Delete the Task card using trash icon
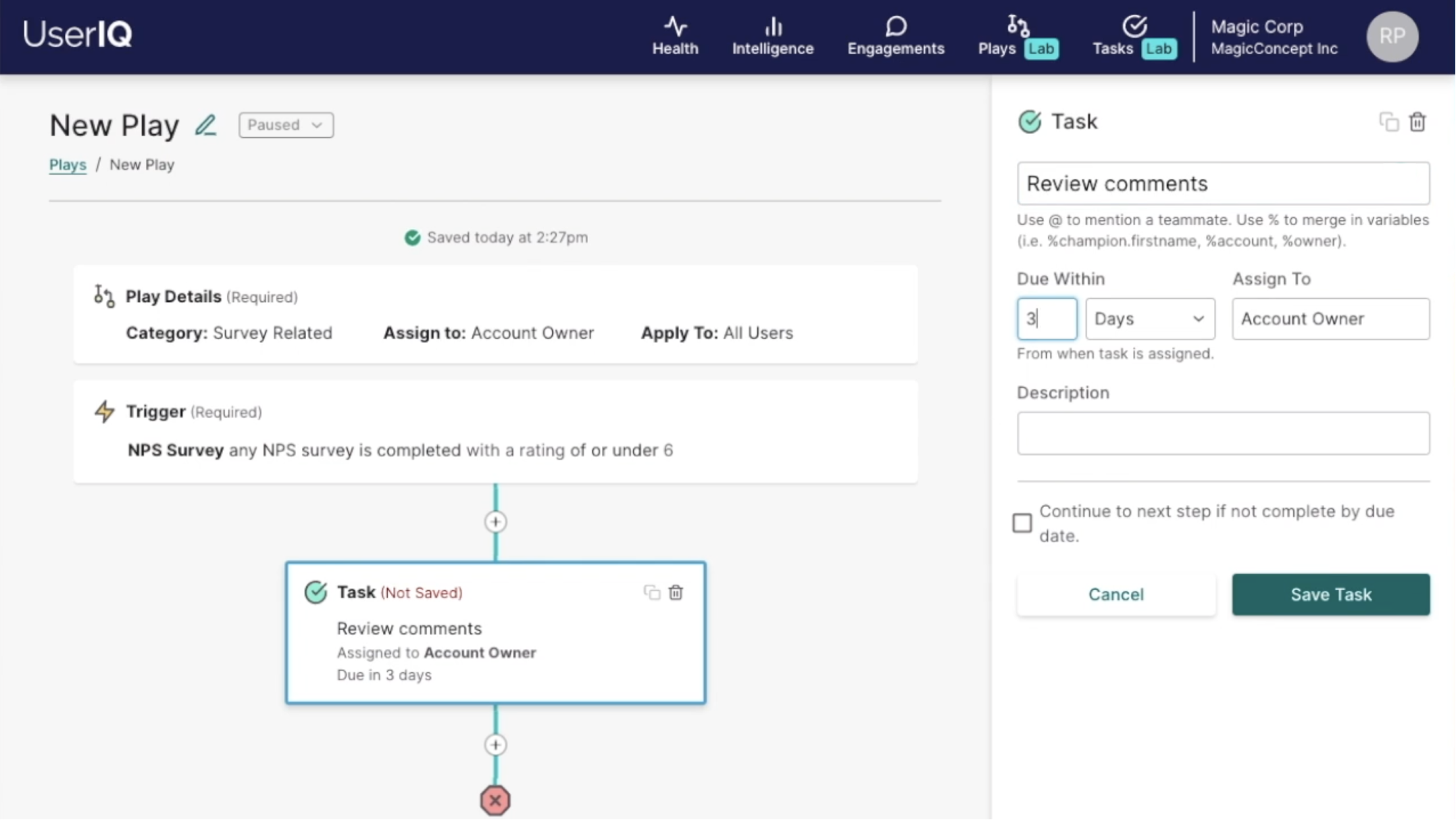Screen dimensions: 1456x820 pos(676,593)
